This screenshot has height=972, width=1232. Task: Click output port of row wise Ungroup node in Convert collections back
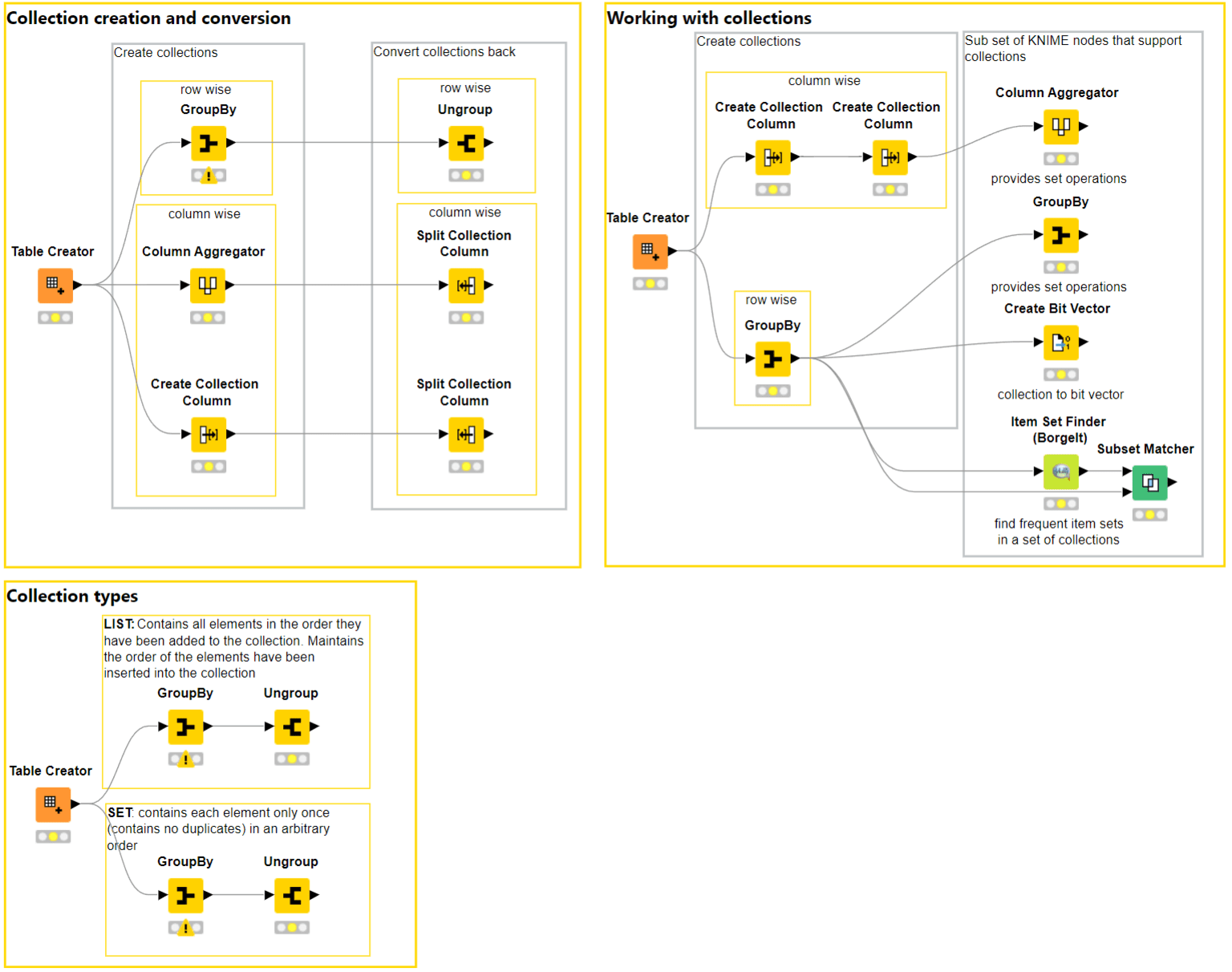pos(488,143)
